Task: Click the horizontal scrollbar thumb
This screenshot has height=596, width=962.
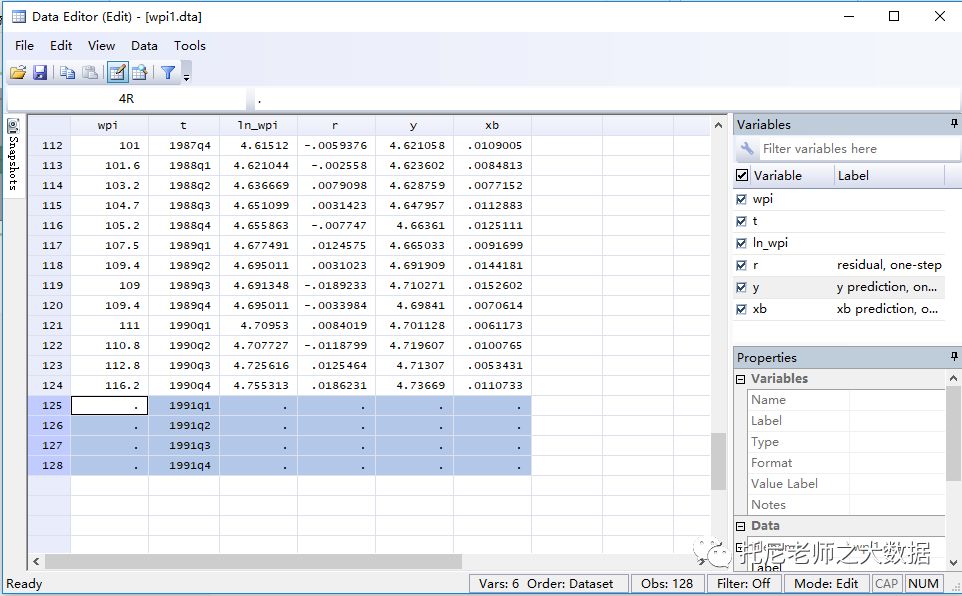Action: point(253,561)
